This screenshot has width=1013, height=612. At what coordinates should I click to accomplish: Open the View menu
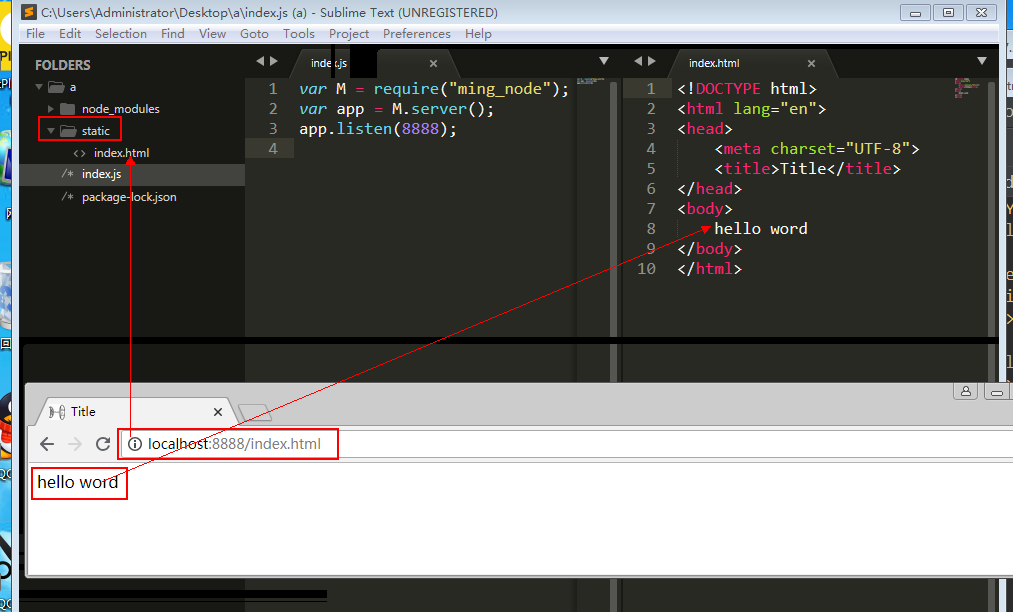[x=212, y=34]
